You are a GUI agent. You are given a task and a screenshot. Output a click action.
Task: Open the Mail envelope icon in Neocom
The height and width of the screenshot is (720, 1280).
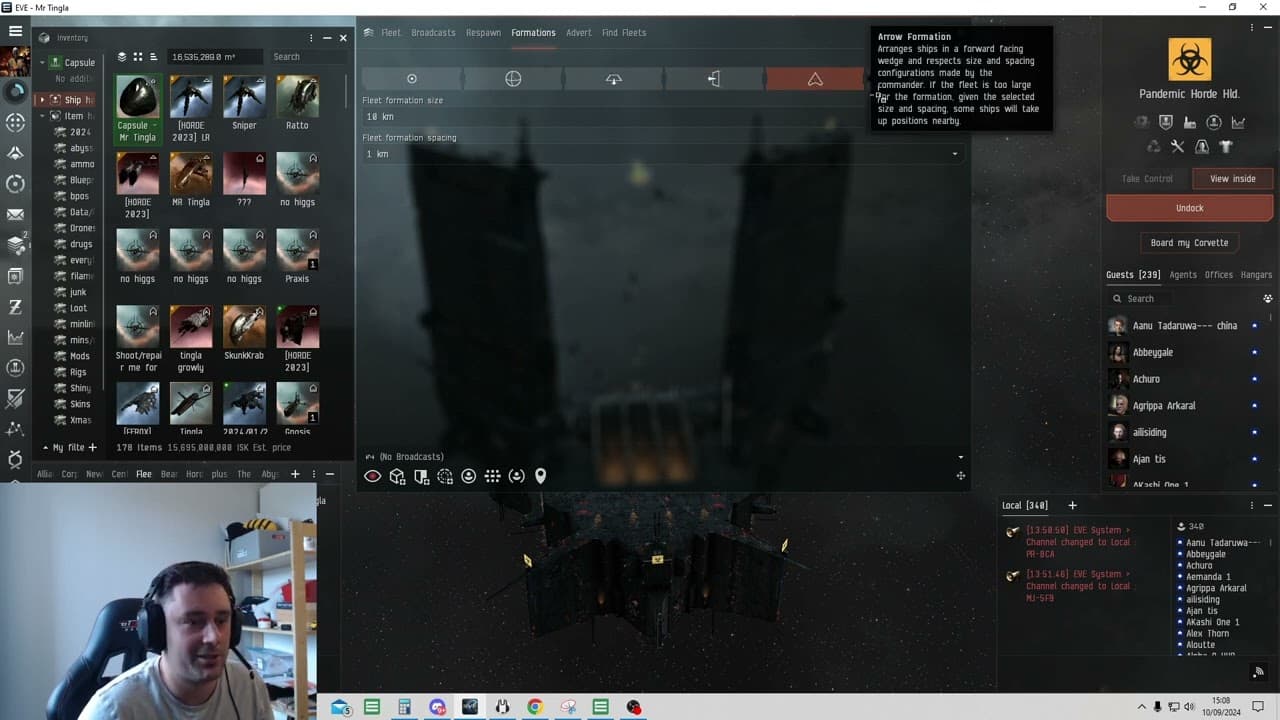click(15, 214)
